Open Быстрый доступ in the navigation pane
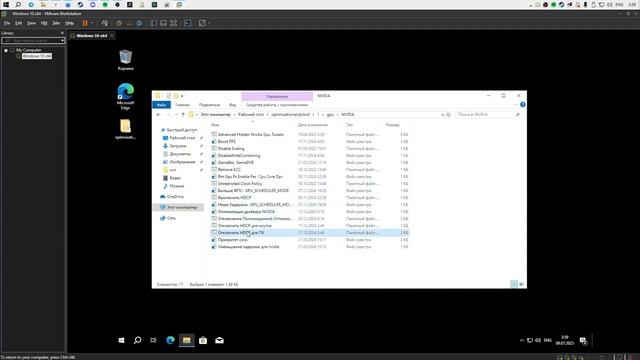 [x=182, y=130]
